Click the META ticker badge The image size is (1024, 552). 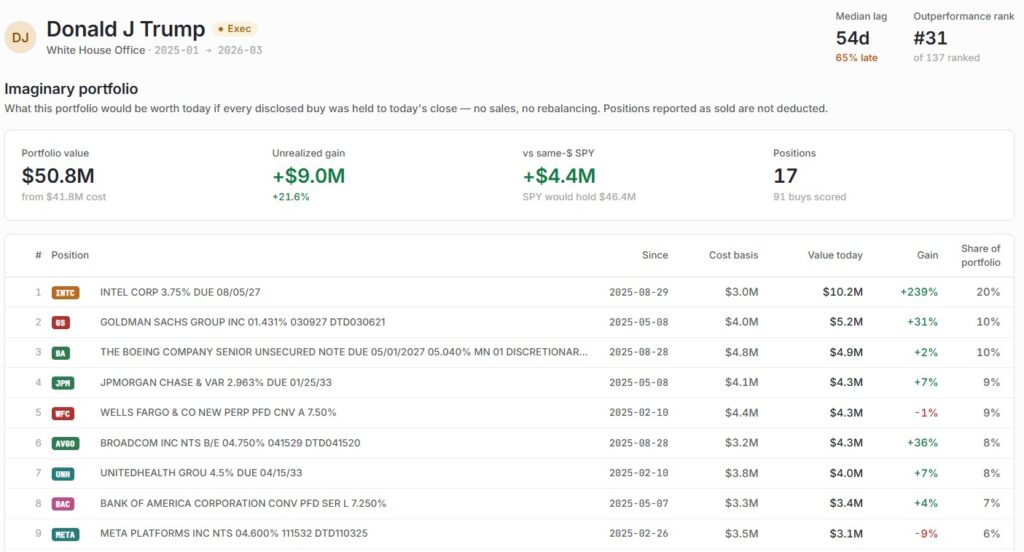pos(65,534)
